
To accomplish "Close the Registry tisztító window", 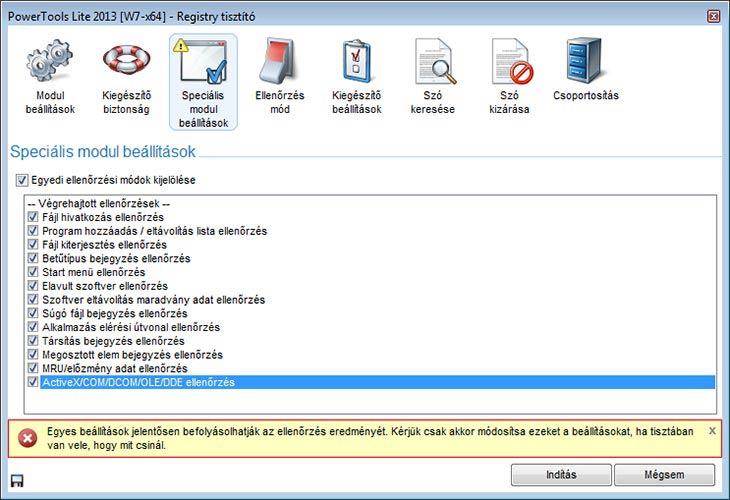I will coord(713,17).
